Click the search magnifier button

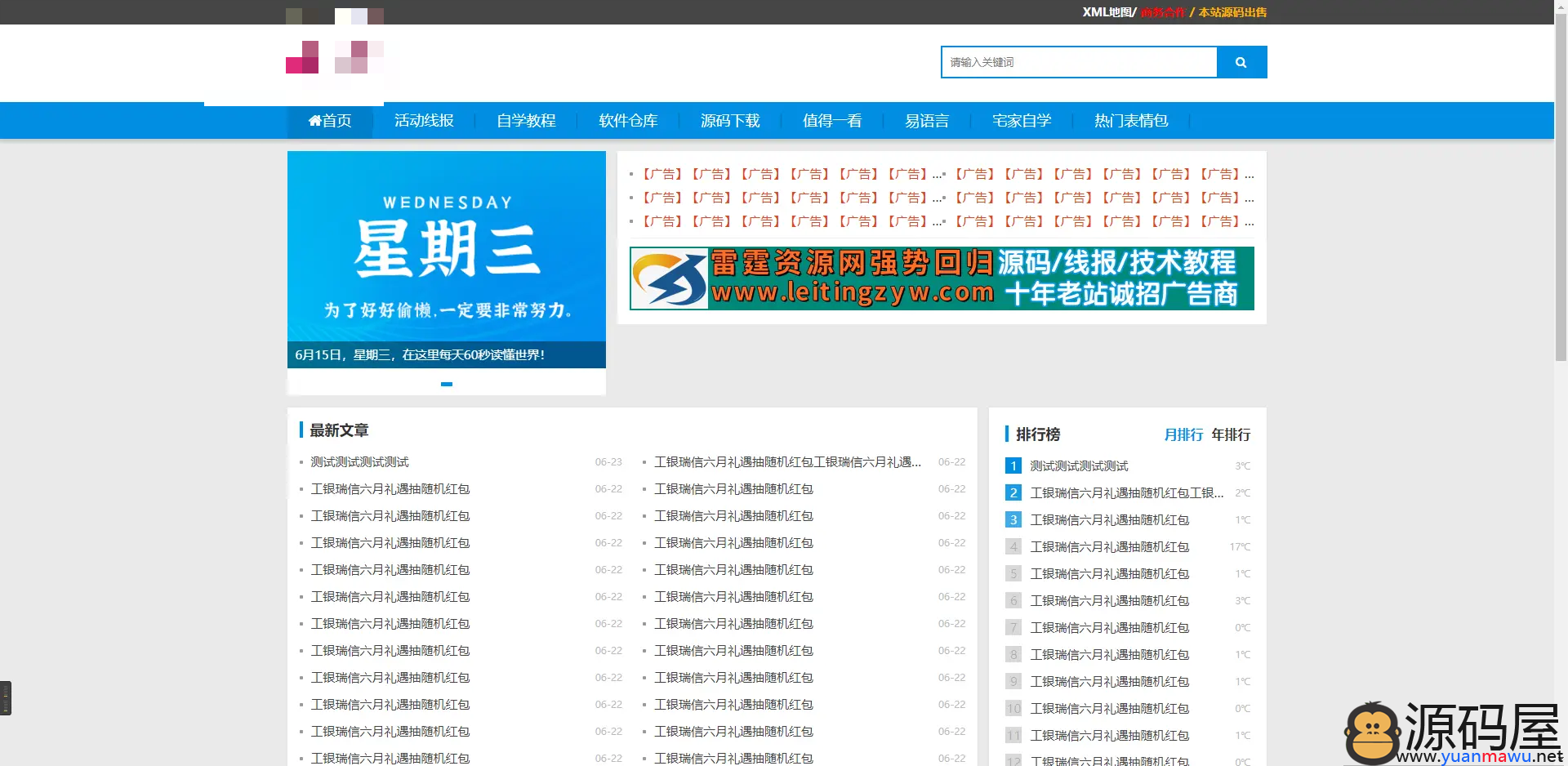[1241, 62]
